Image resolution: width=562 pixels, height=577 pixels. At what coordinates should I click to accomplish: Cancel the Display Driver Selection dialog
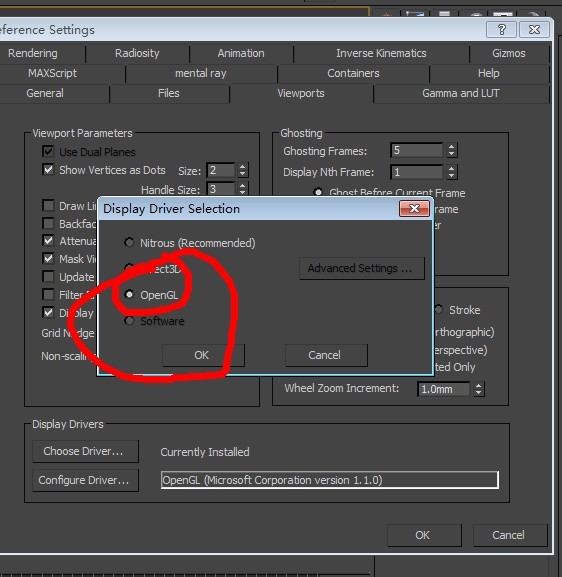pyautogui.click(x=326, y=355)
